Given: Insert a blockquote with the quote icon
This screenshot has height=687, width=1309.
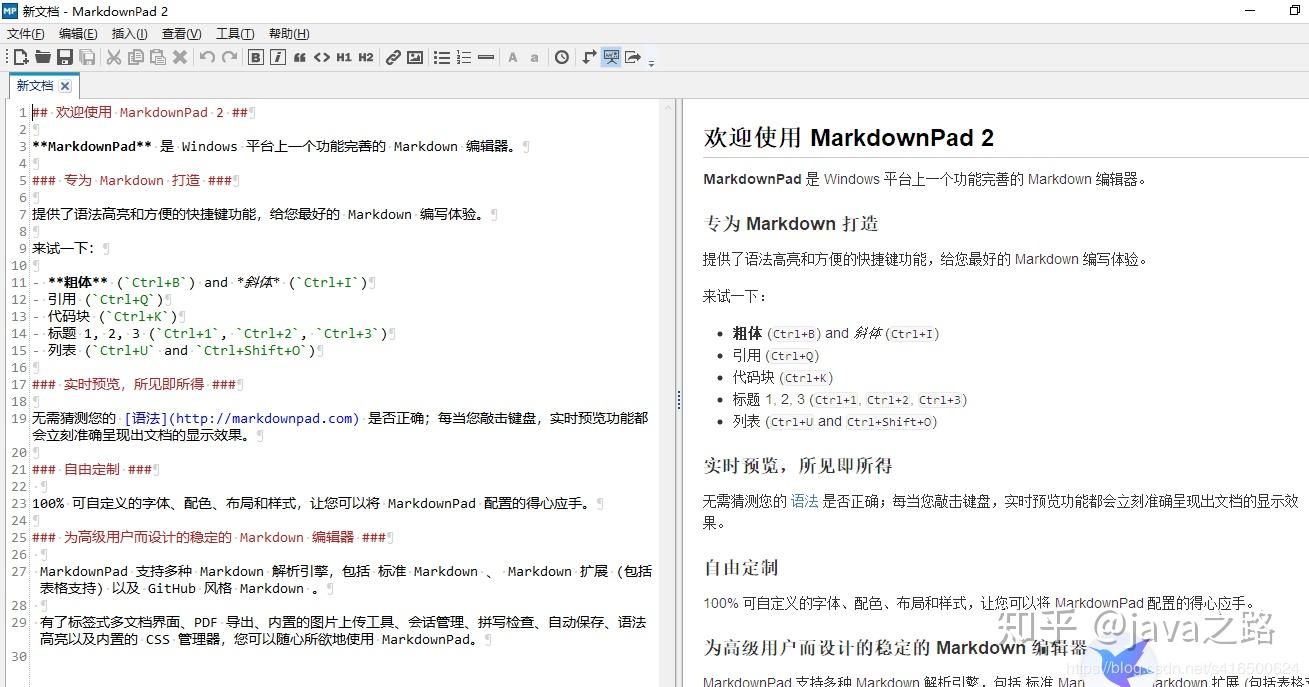Looking at the screenshot, I should pos(300,57).
